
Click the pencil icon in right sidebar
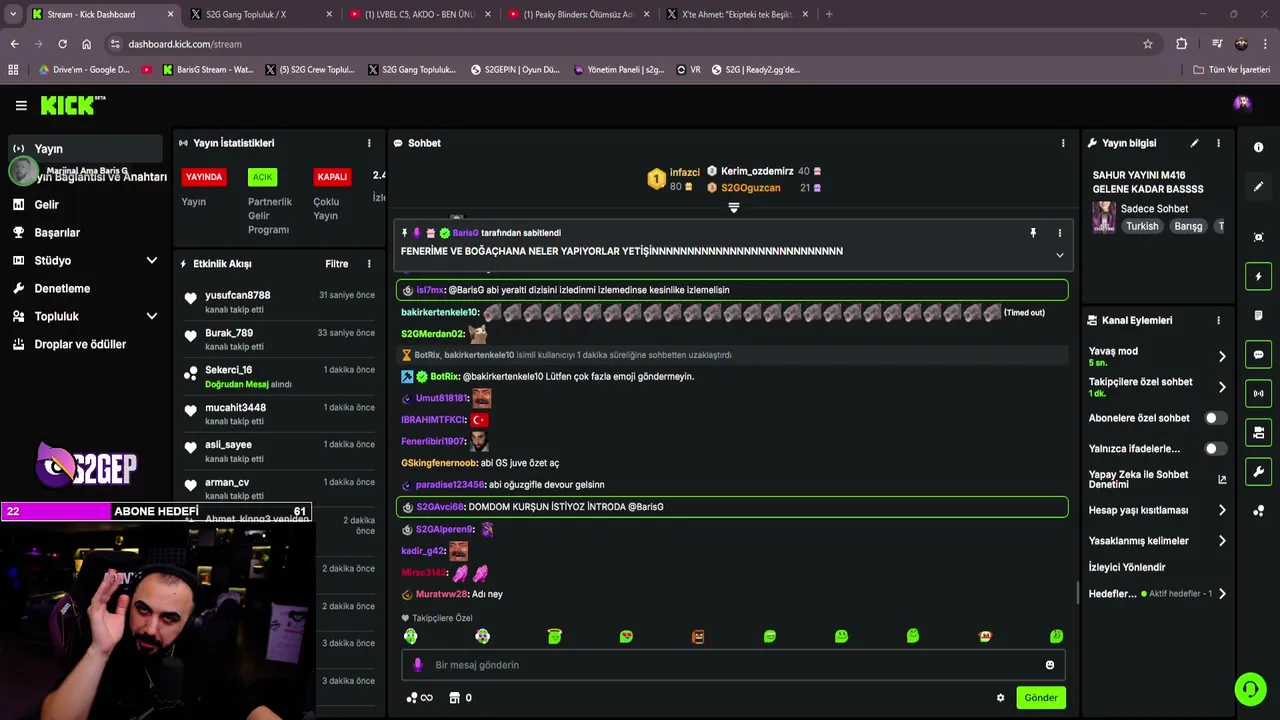pos(1258,187)
